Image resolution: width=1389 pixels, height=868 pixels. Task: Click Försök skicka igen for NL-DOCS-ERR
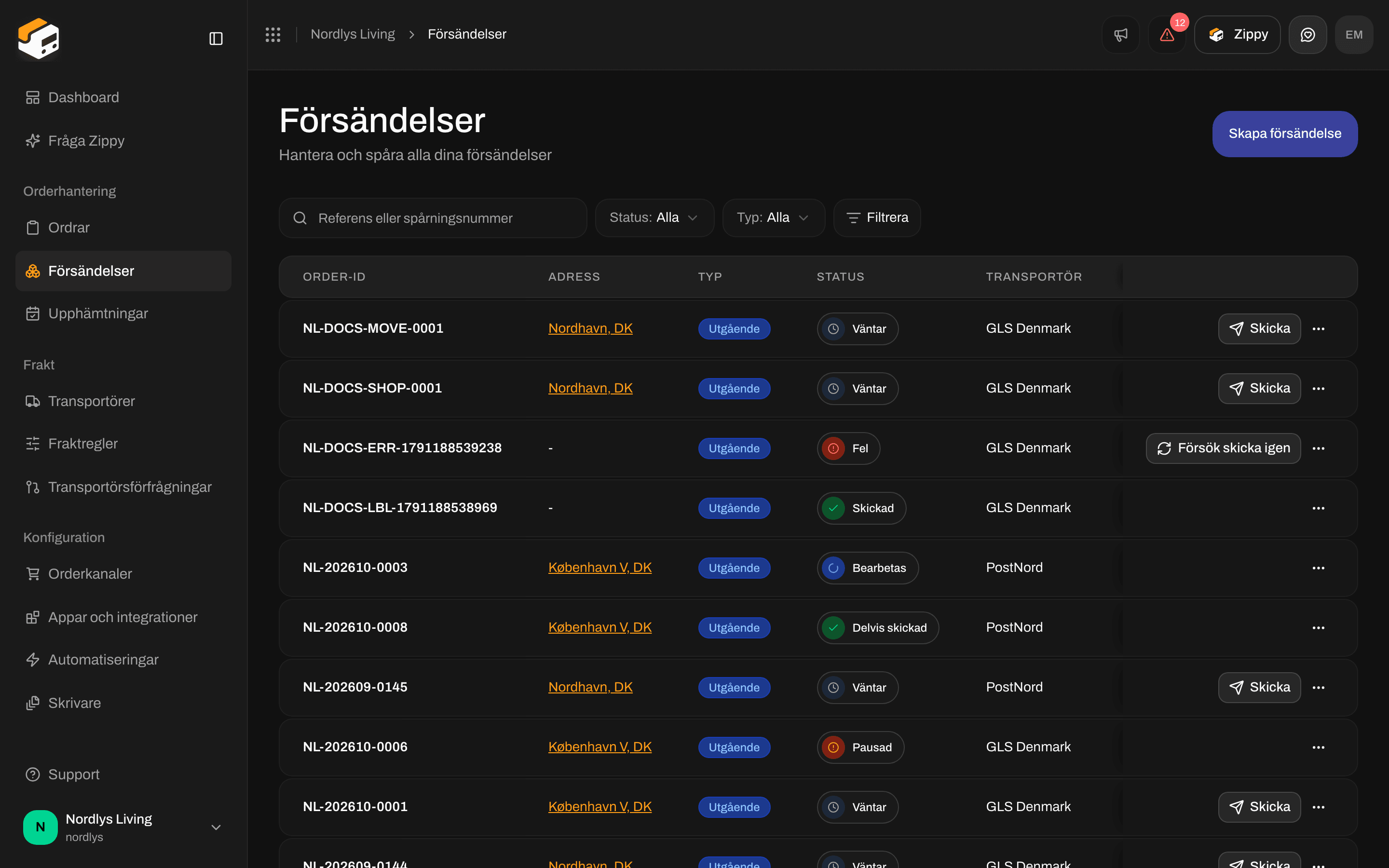[x=1223, y=448]
